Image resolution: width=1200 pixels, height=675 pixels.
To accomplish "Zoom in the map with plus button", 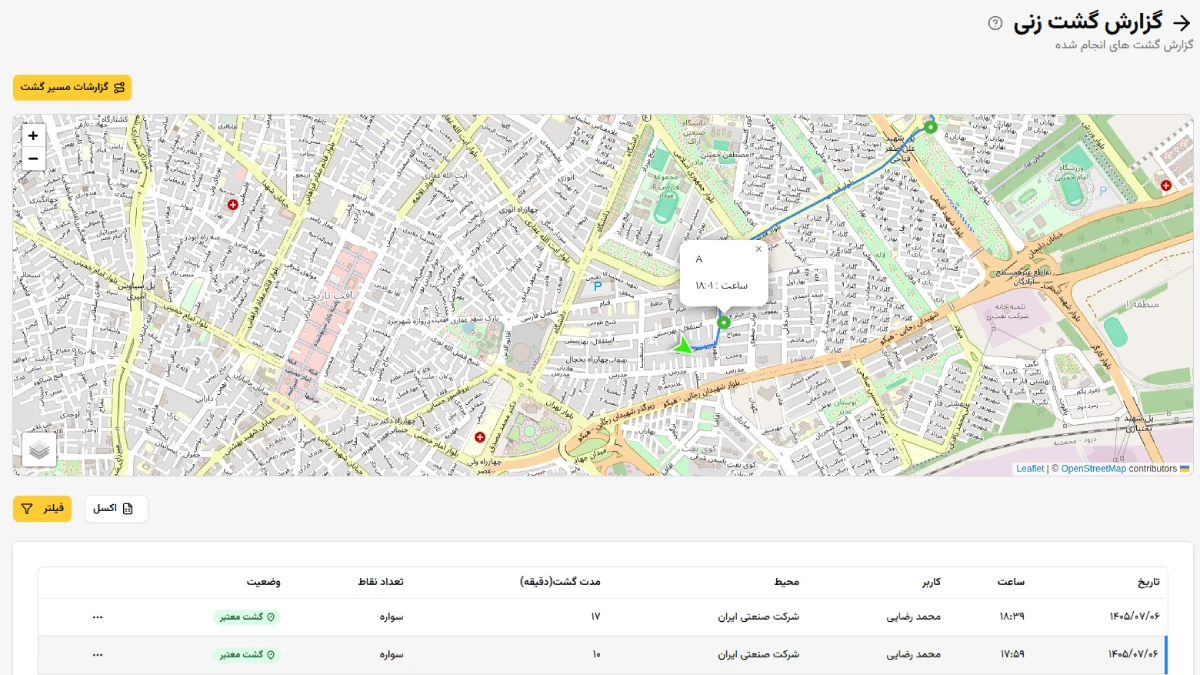I will pyautogui.click(x=33, y=136).
